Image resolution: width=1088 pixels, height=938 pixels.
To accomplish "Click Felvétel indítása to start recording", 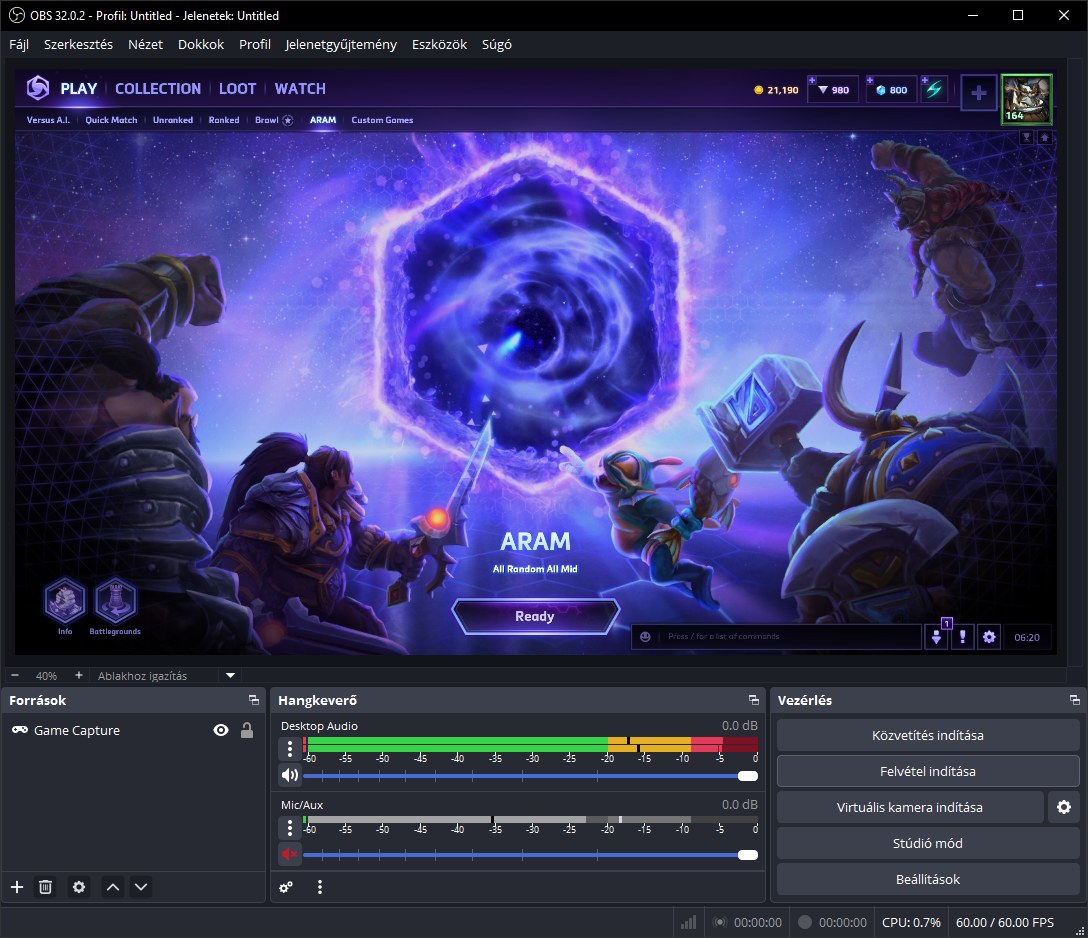I will click(927, 771).
